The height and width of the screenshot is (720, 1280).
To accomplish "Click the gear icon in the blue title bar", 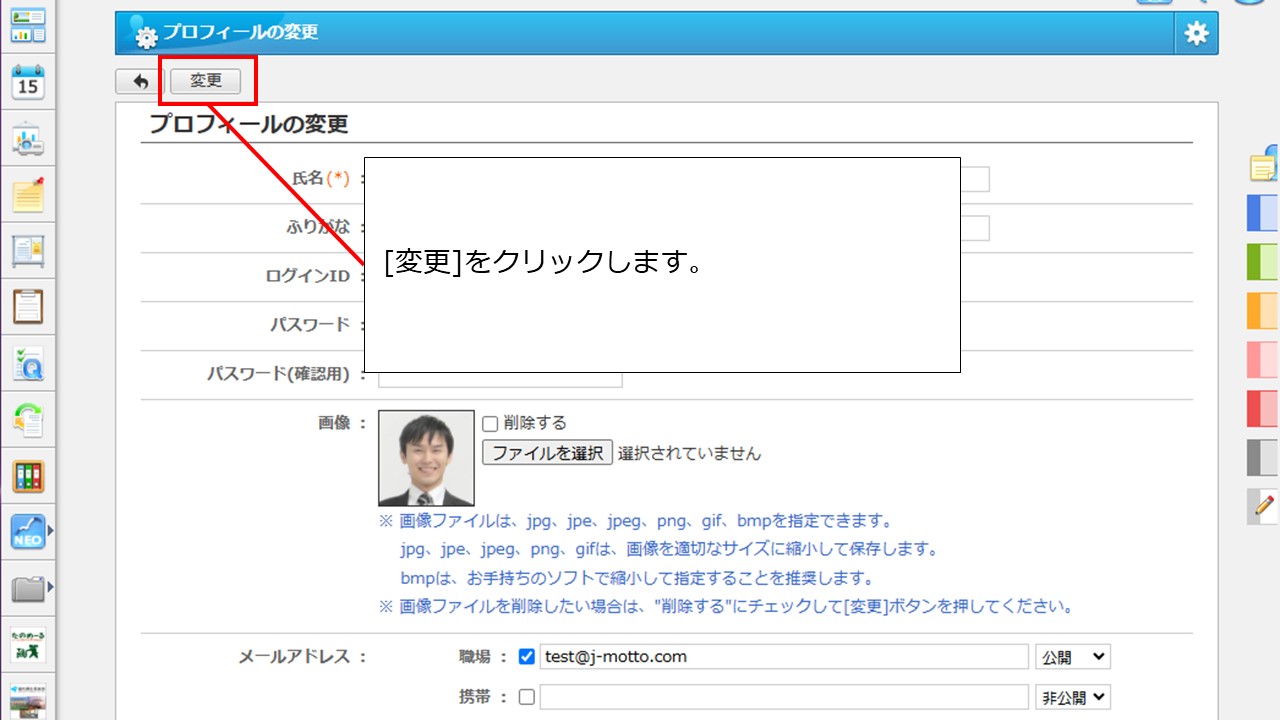I will pos(1194,32).
